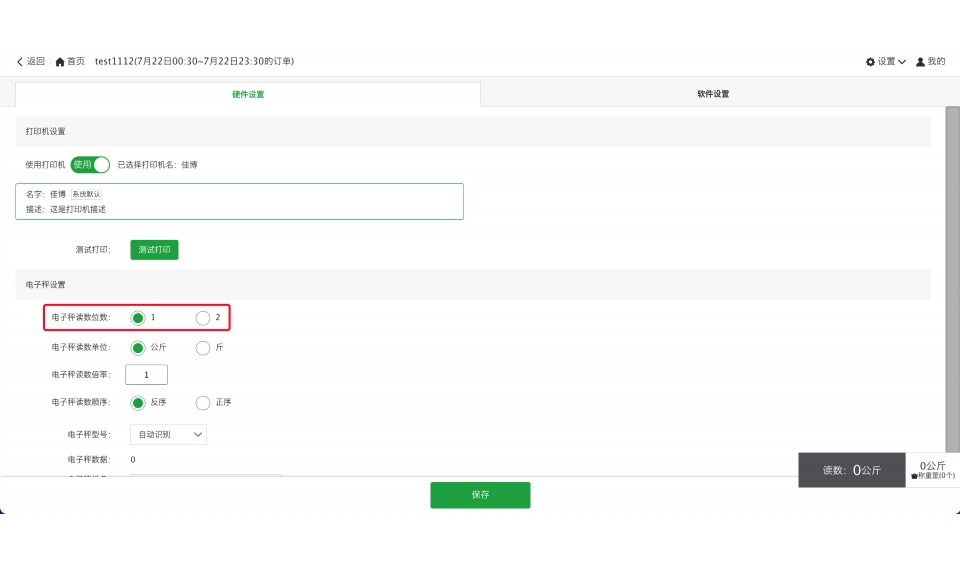The width and height of the screenshot is (960, 561).
Task: Select the 佳博 printer entry box
Action: pyautogui.click(x=240, y=201)
